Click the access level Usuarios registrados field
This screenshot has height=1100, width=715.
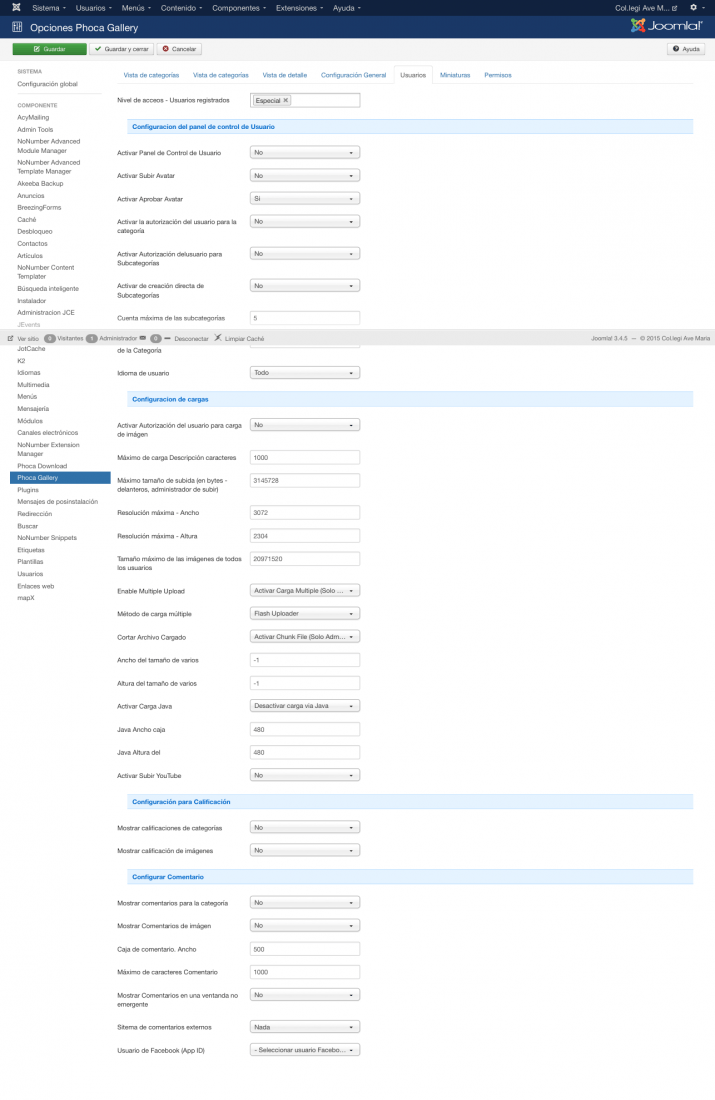pos(305,100)
